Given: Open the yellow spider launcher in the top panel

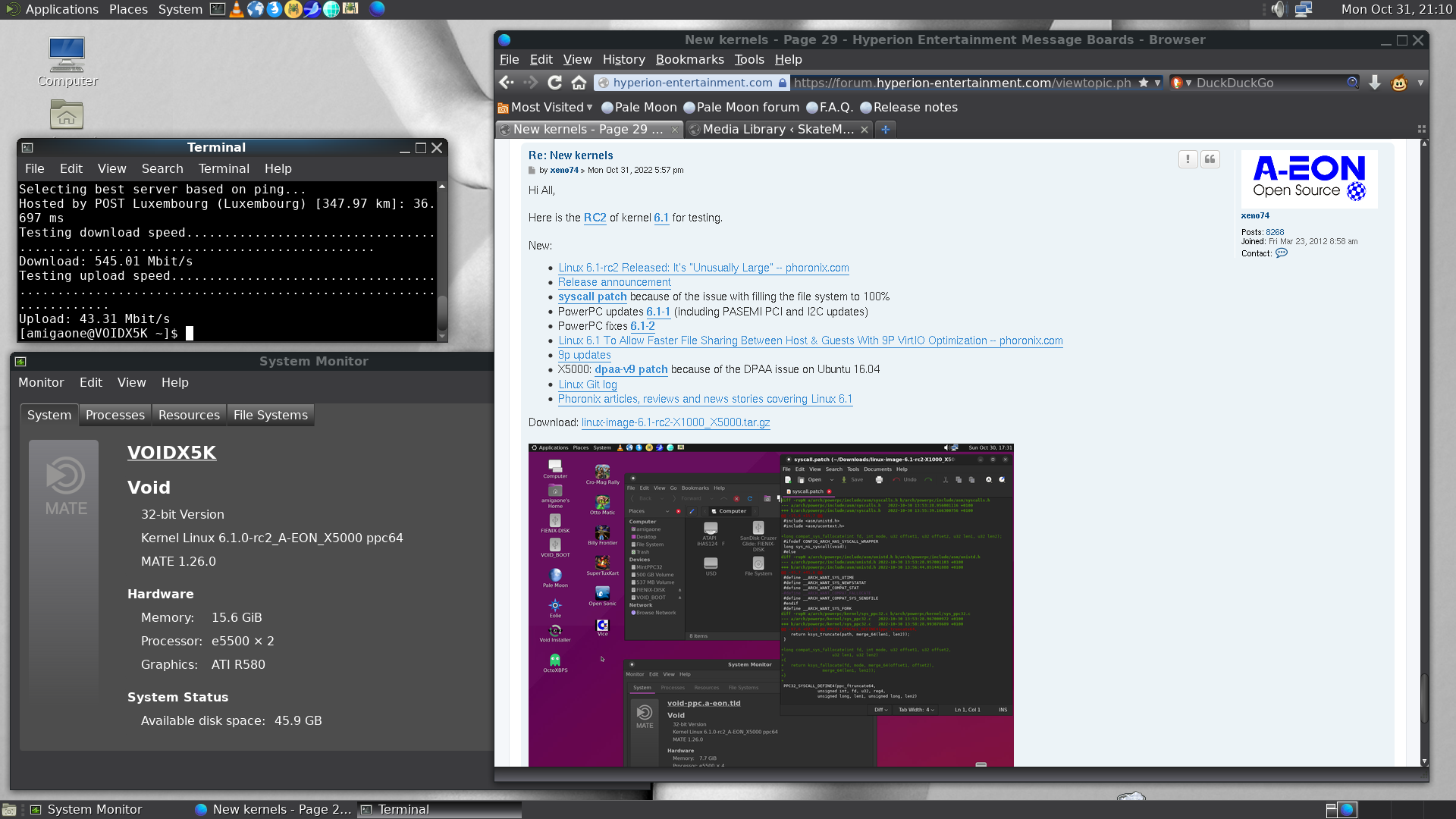Looking at the screenshot, I should coord(293,9).
